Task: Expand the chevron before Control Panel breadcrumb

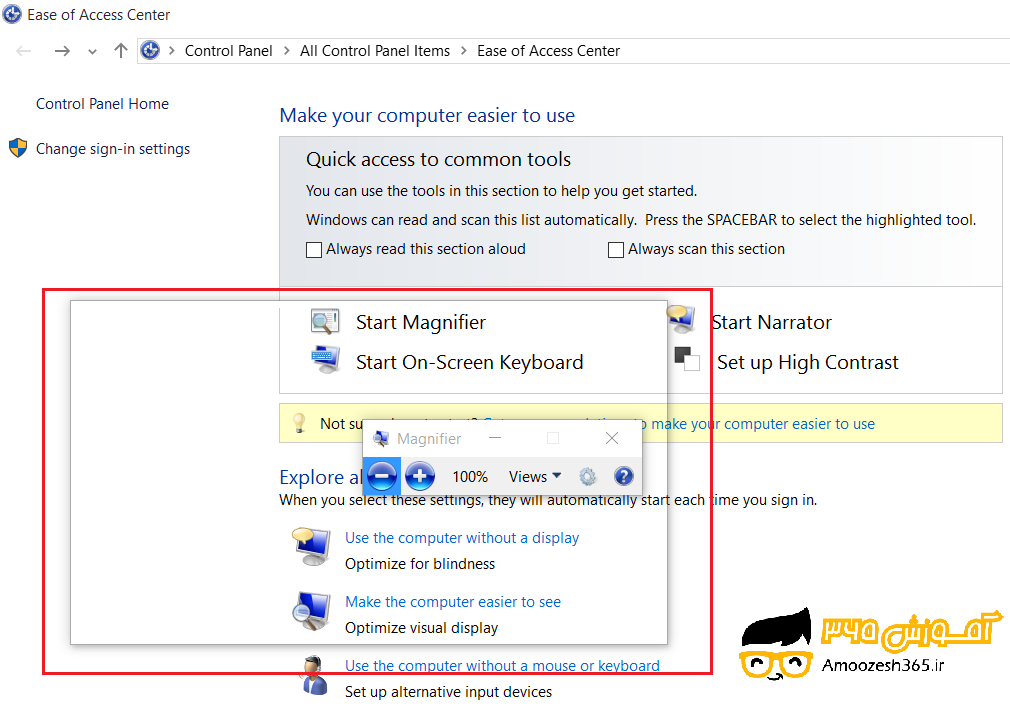Action: click(171, 50)
